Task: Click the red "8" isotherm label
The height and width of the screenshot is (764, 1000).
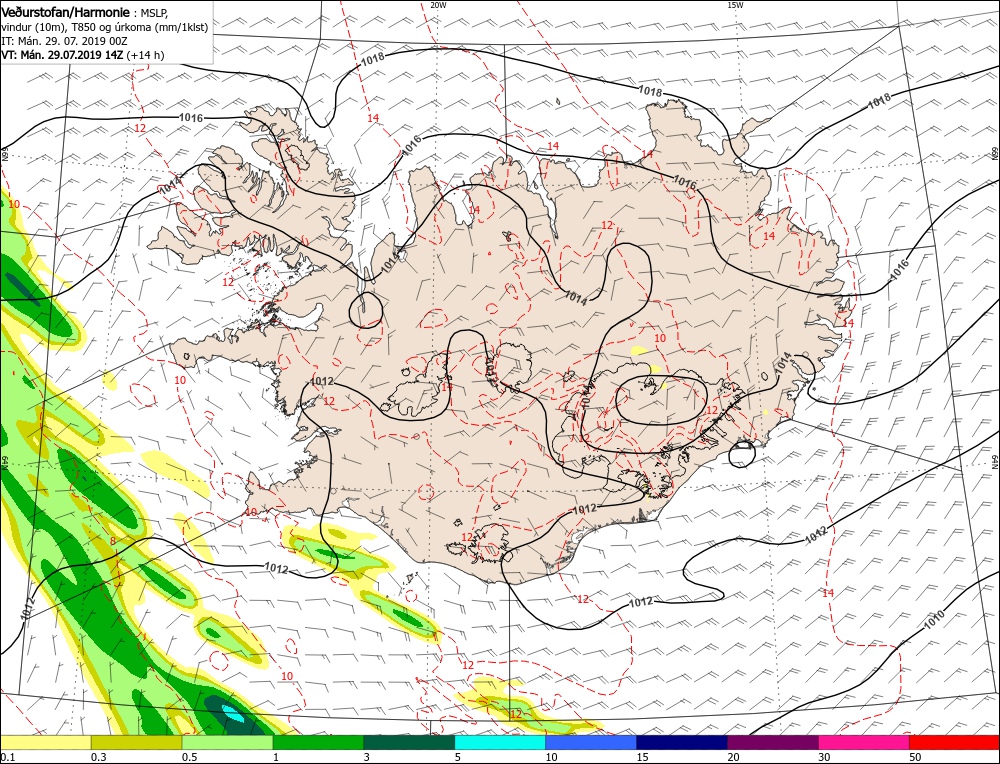Action: 113,541
